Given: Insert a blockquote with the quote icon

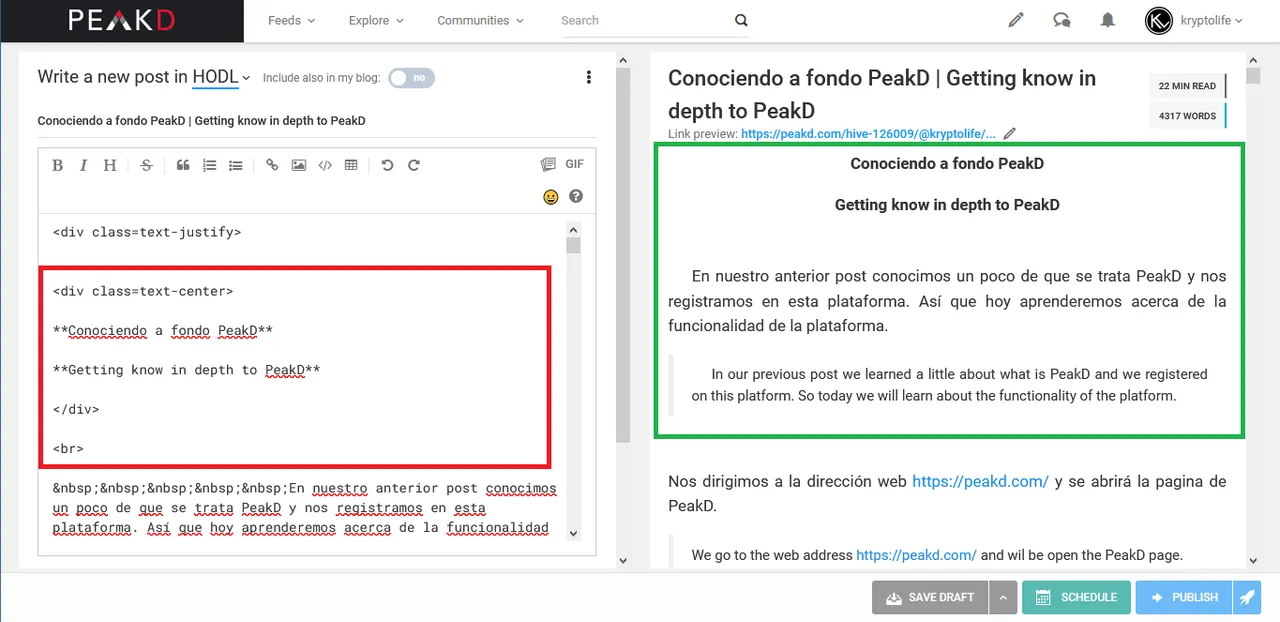Looking at the screenshot, I should click(183, 165).
